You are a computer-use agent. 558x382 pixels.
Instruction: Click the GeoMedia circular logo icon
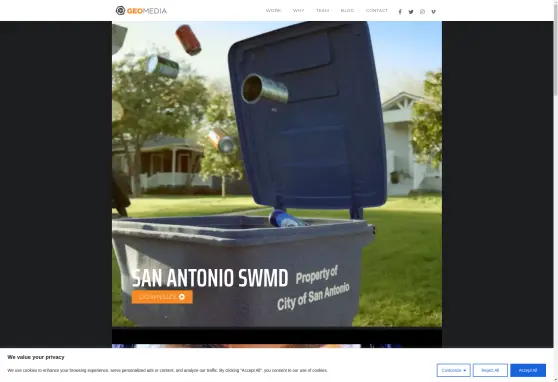(120, 11)
